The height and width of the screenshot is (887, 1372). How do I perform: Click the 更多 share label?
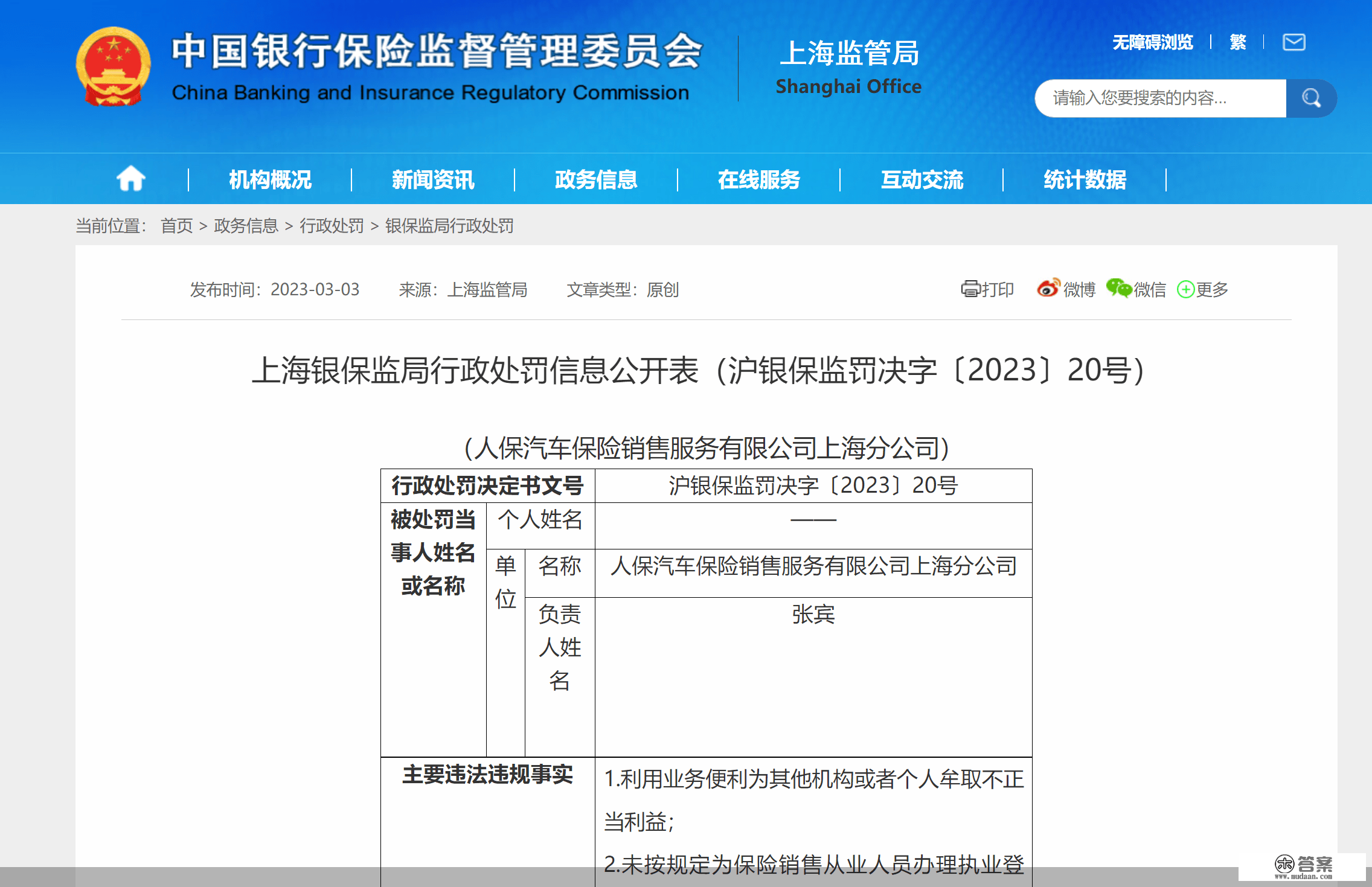pos(1212,289)
